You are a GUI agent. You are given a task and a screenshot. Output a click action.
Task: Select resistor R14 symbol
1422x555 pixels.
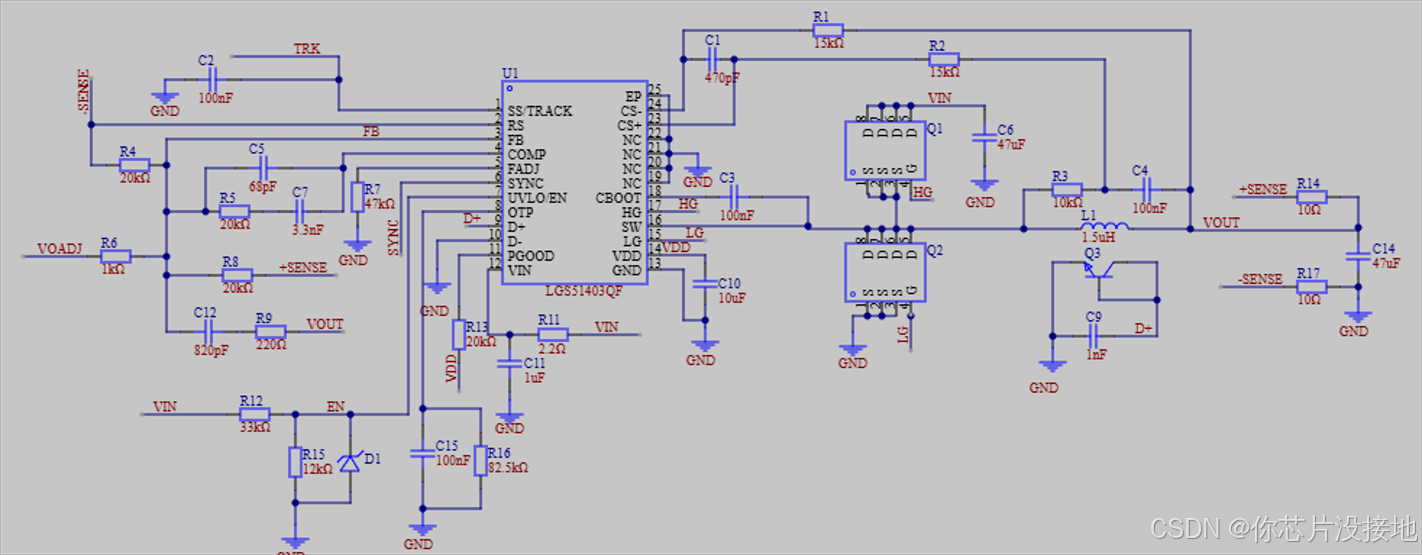click(1311, 196)
